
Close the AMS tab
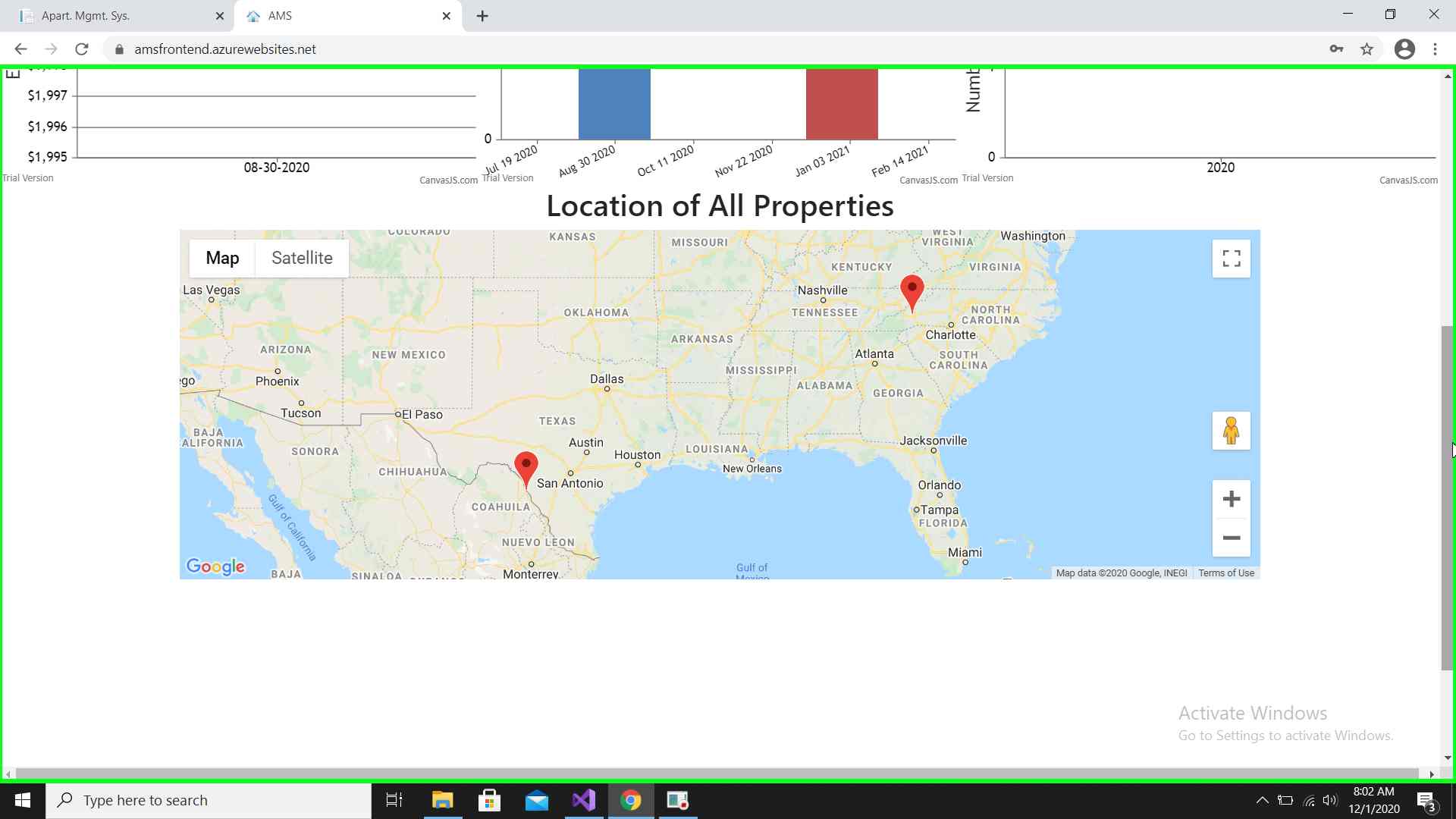[x=447, y=16]
